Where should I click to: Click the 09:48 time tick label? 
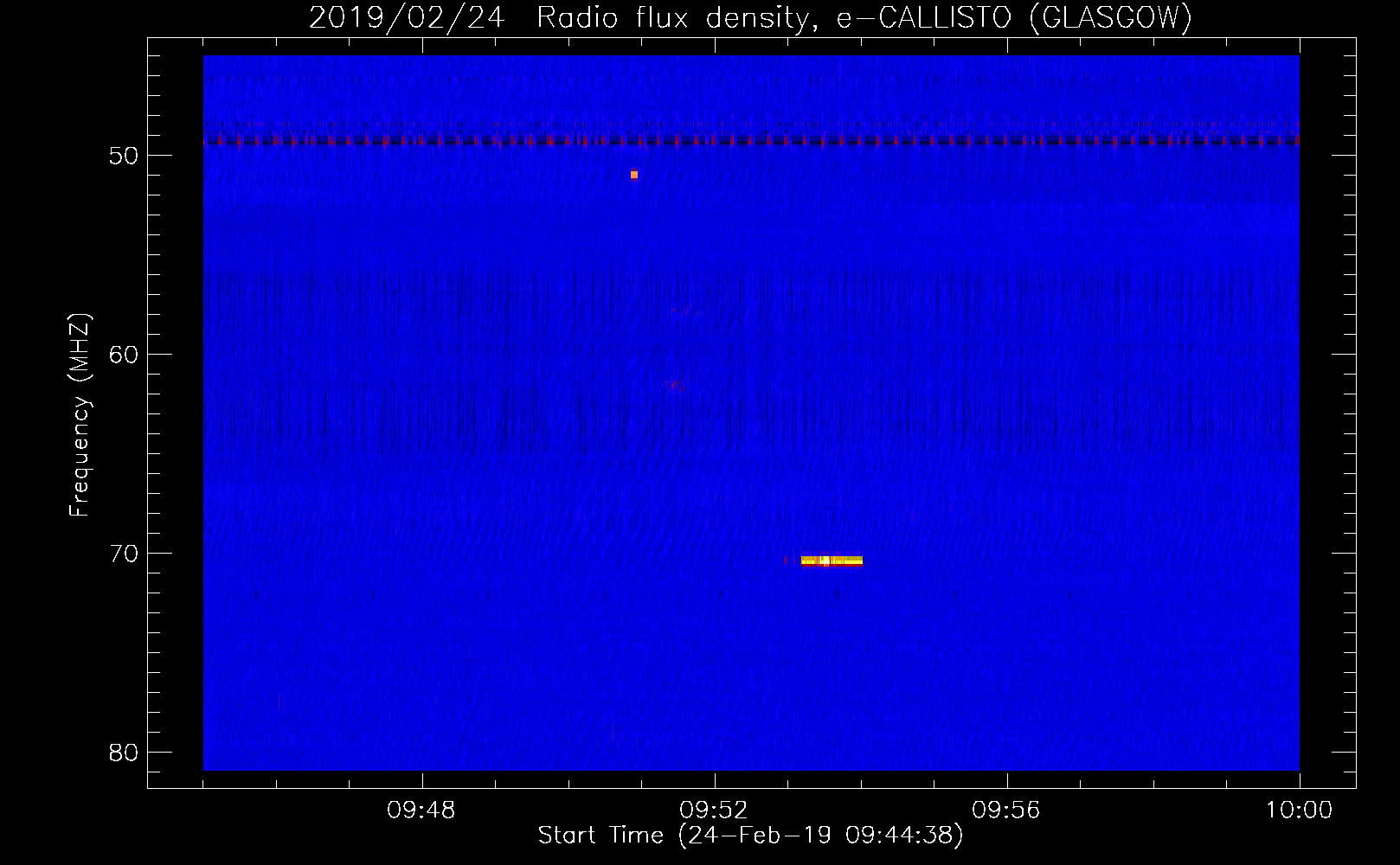[421, 811]
